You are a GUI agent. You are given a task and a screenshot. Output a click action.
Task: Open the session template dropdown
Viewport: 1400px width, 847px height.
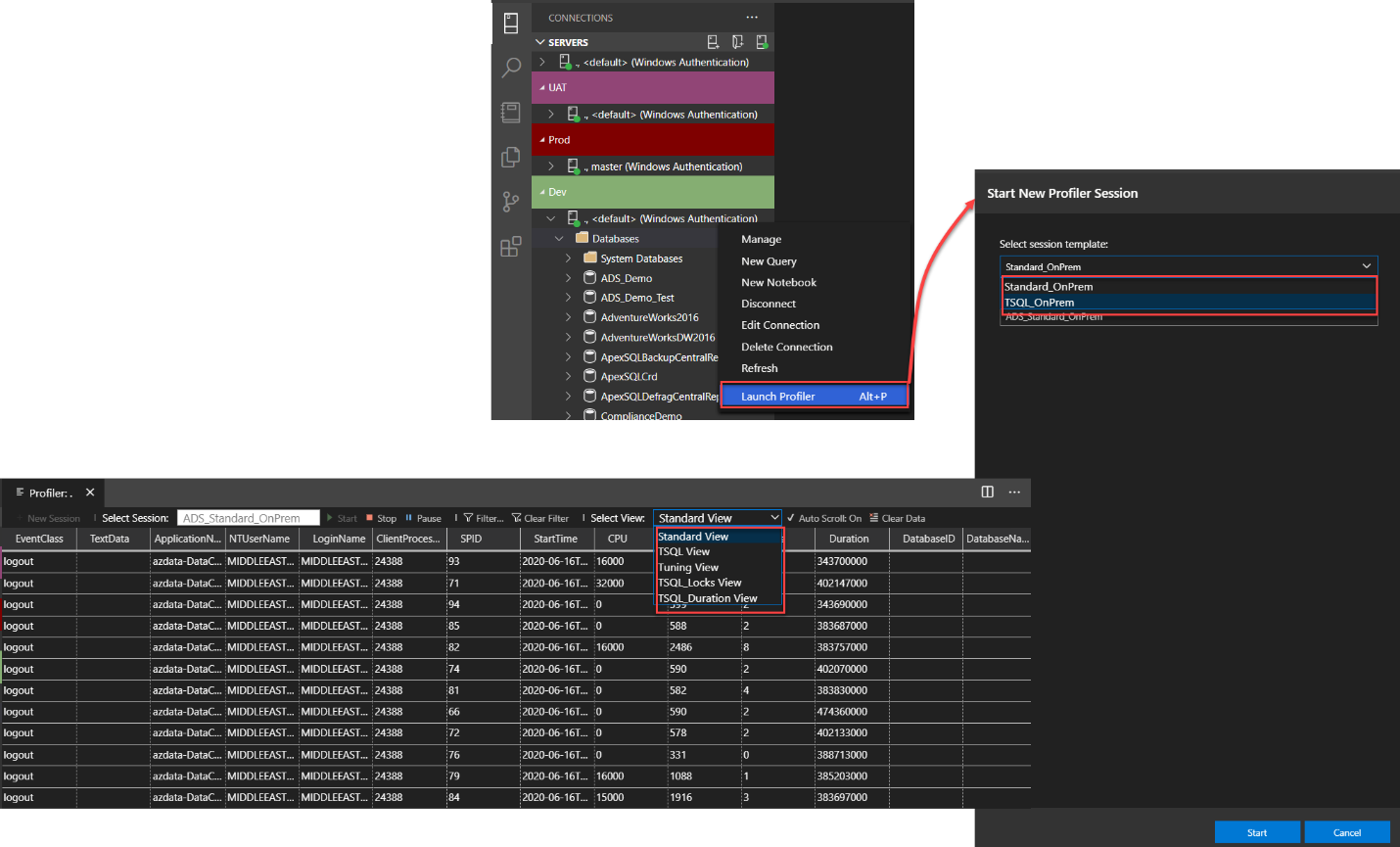coord(1188,266)
